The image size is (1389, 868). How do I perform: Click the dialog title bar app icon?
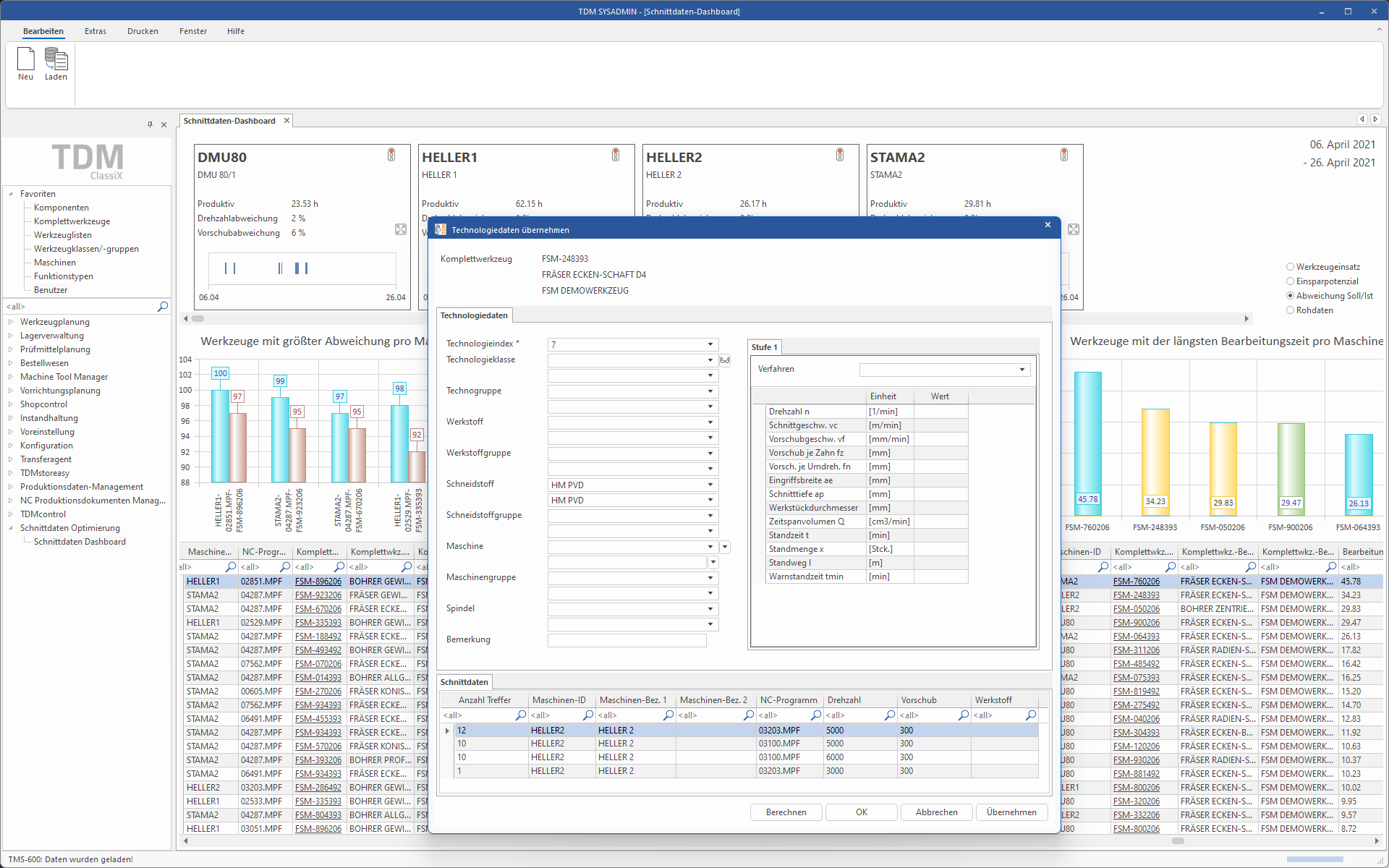point(440,229)
